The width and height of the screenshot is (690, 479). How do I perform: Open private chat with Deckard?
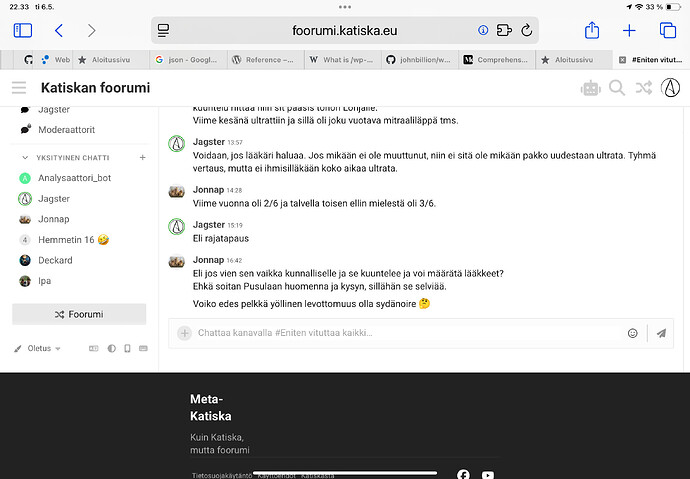pos(55,260)
